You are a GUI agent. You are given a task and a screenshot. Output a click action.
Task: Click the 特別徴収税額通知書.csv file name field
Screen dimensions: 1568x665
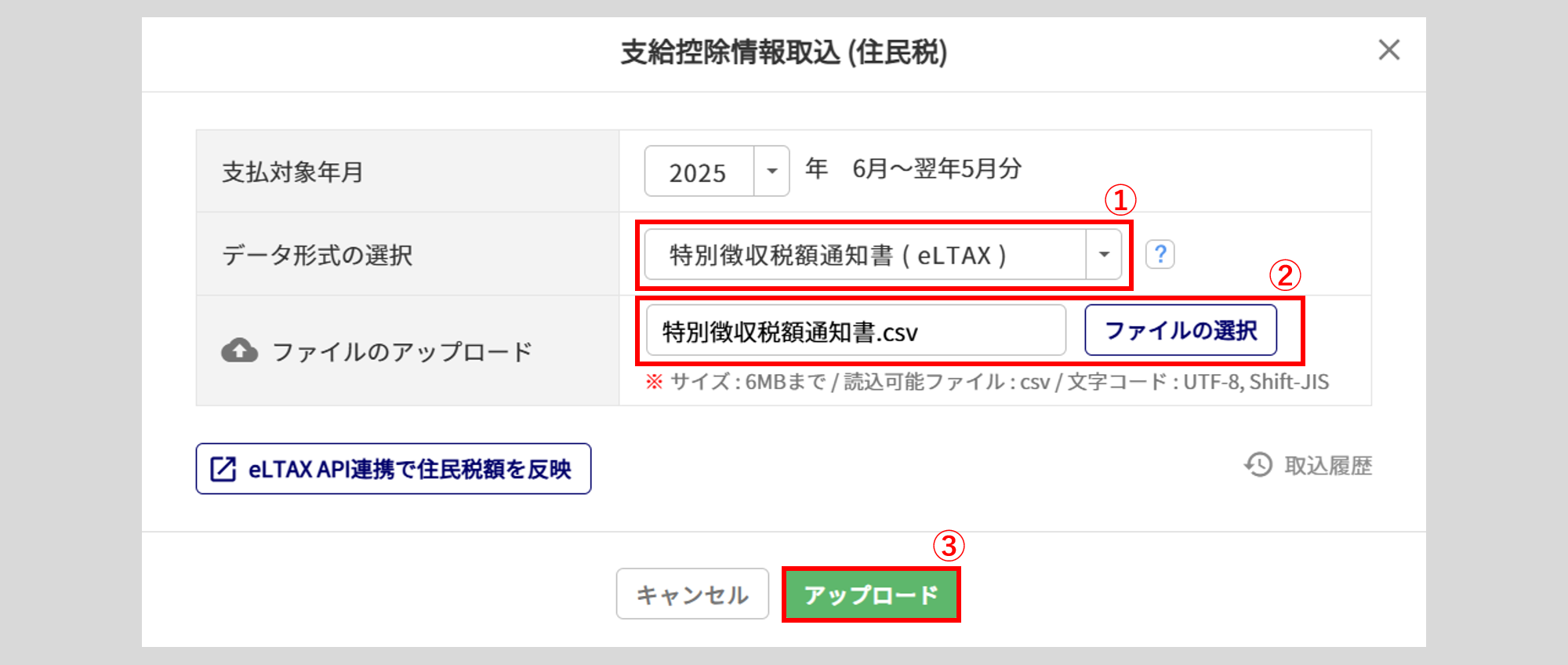click(855, 331)
